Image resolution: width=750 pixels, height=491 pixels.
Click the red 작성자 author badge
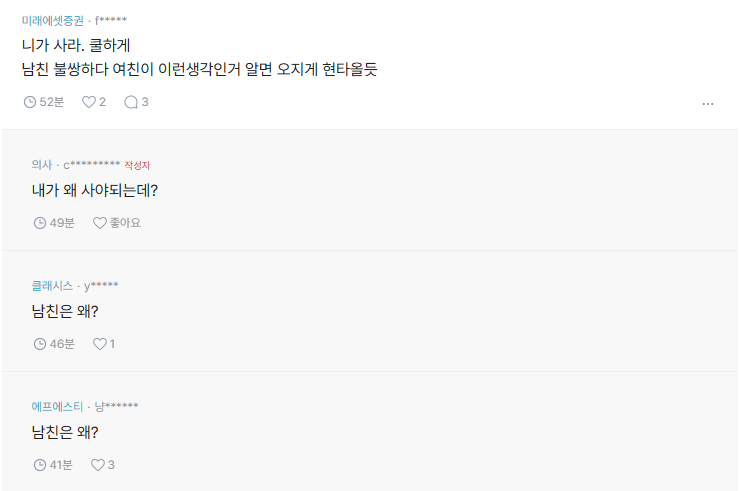tap(137, 165)
